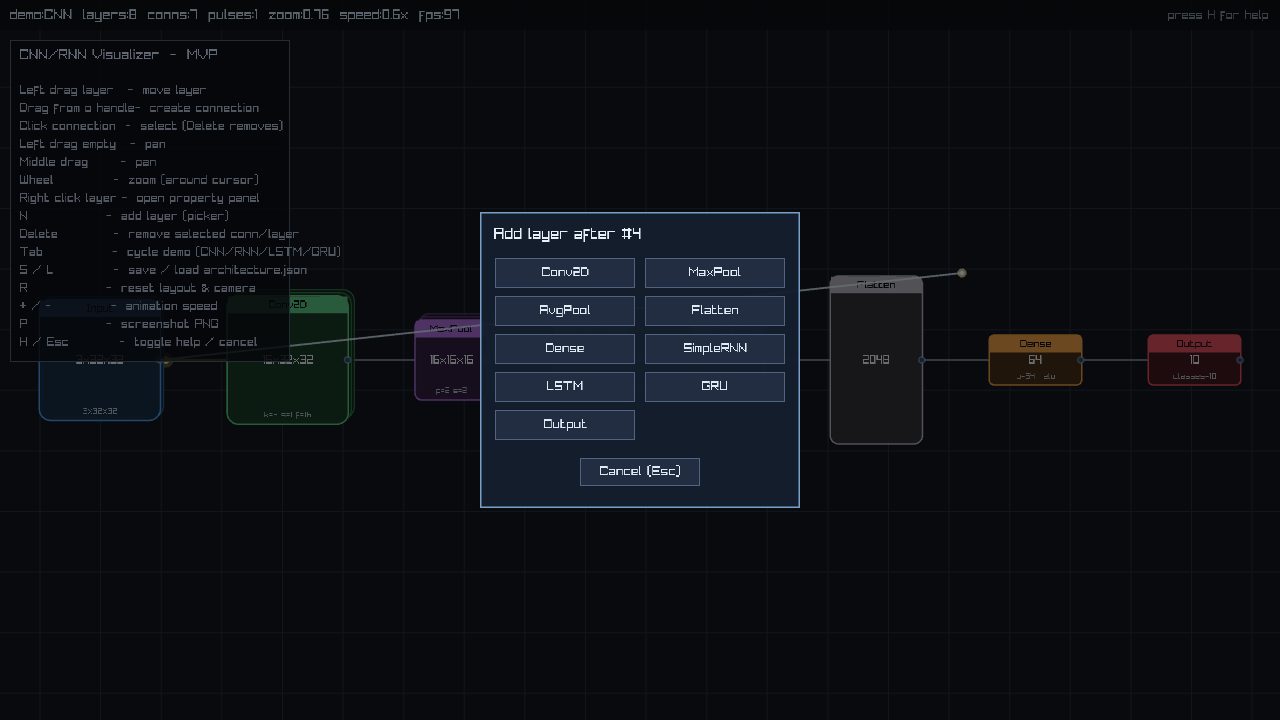Click the 'Left drag empty - pan' help line
Viewport: 1280px width, 720px height.
coord(93,144)
